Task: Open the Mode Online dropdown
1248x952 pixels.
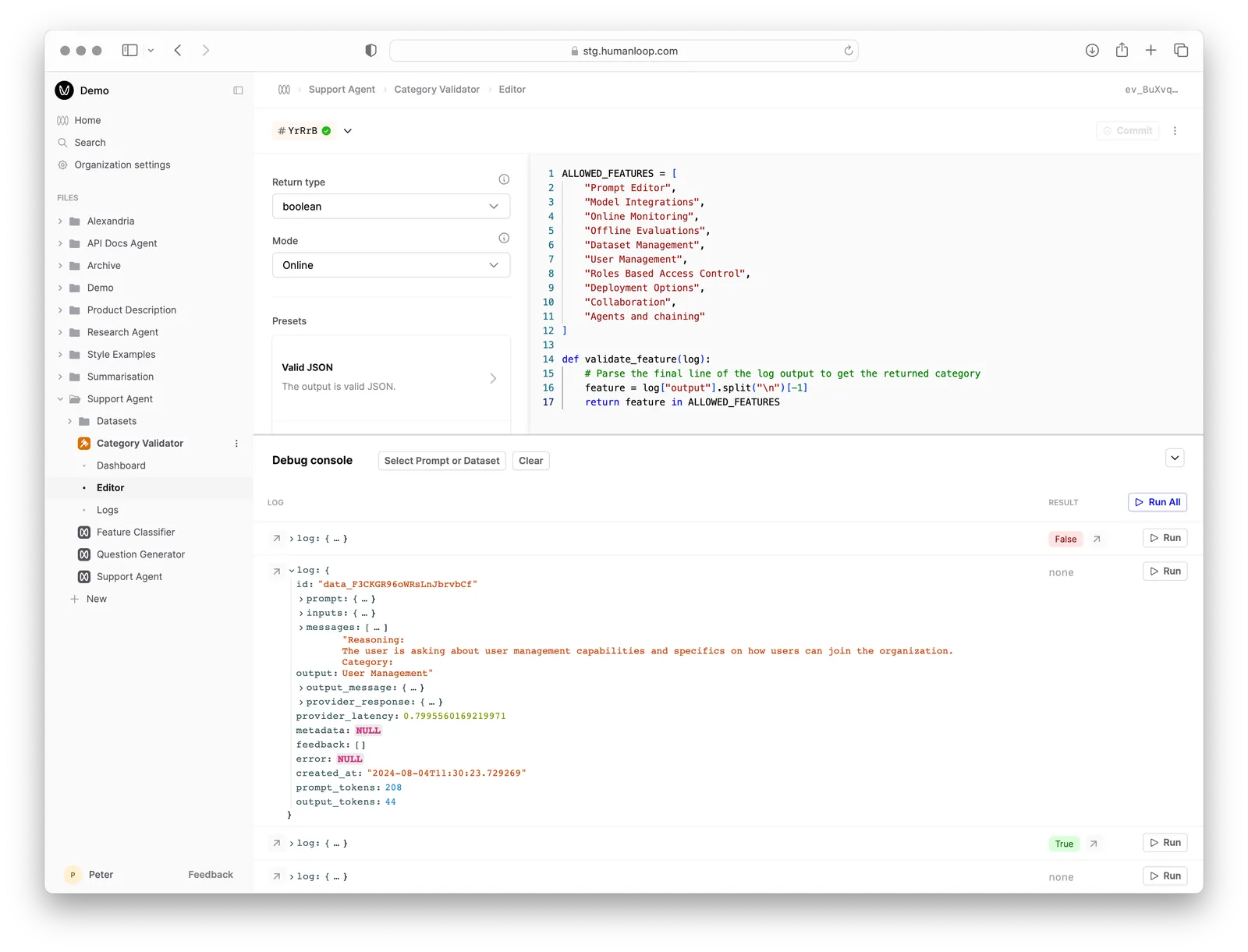Action: (x=391, y=265)
